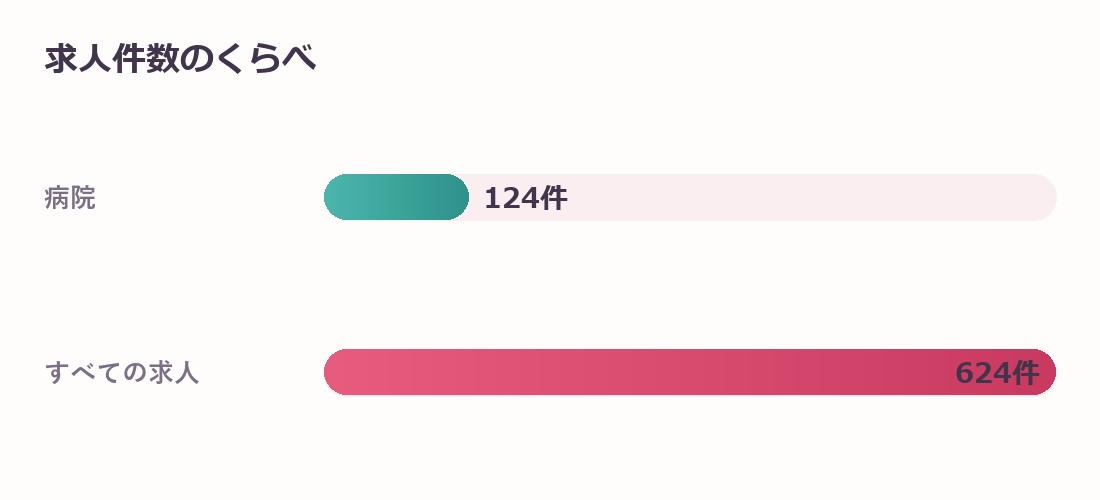Click the 件 character beside 124
This screenshot has width=1100, height=500.
[x=554, y=198]
